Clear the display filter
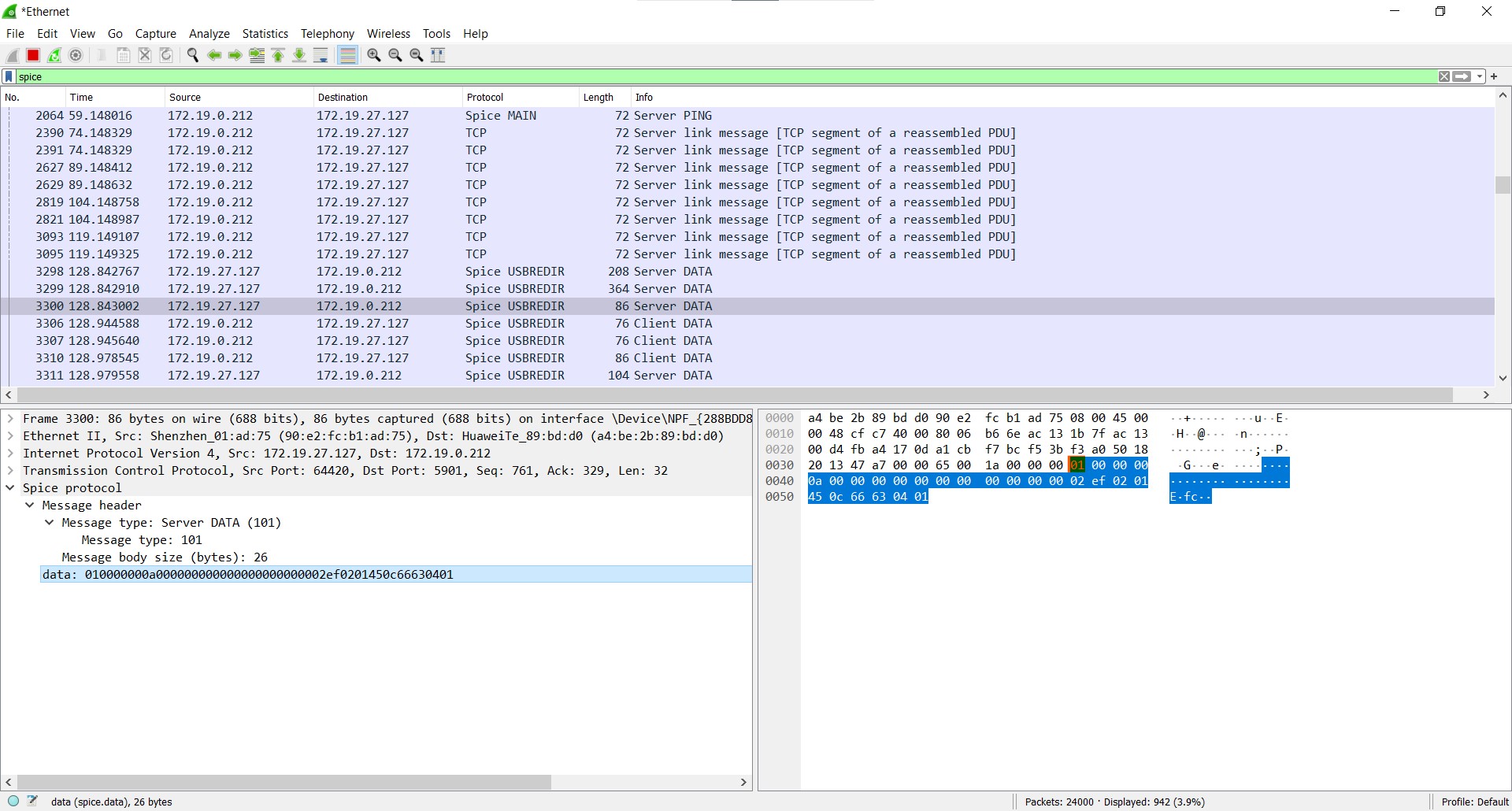This screenshot has width=1512, height=811. [x=1443, y=76]
